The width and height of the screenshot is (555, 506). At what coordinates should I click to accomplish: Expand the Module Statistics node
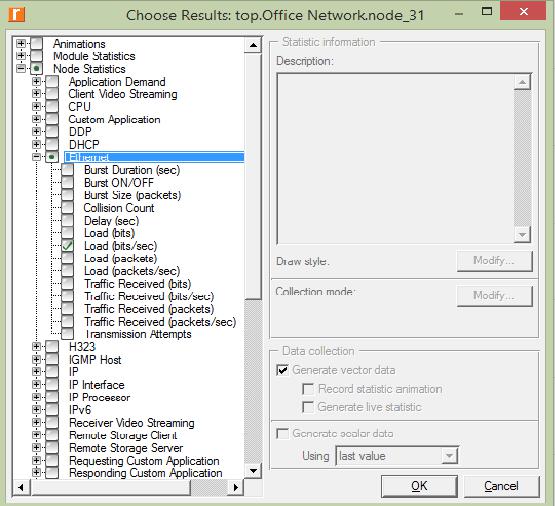21,56
